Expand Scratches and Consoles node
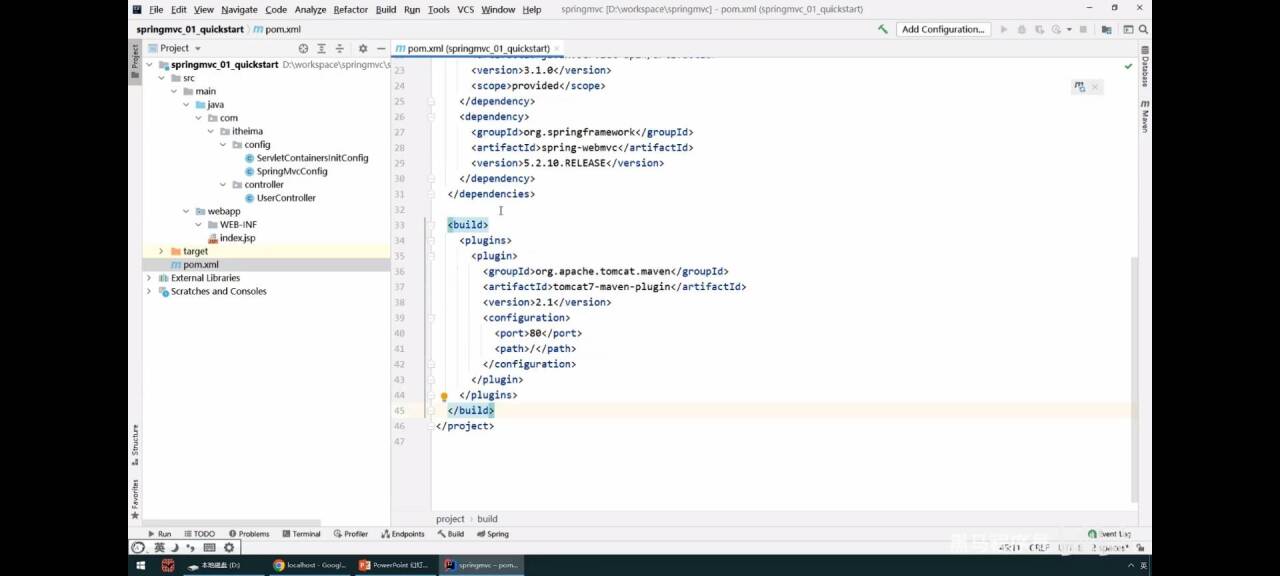The image size is (1280, 576). coord(149,292)
